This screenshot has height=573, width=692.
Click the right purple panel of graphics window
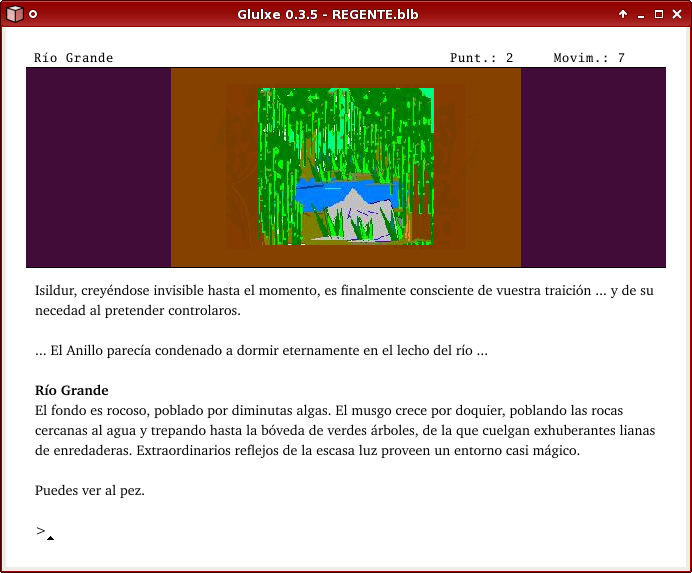tap(593, 167)
